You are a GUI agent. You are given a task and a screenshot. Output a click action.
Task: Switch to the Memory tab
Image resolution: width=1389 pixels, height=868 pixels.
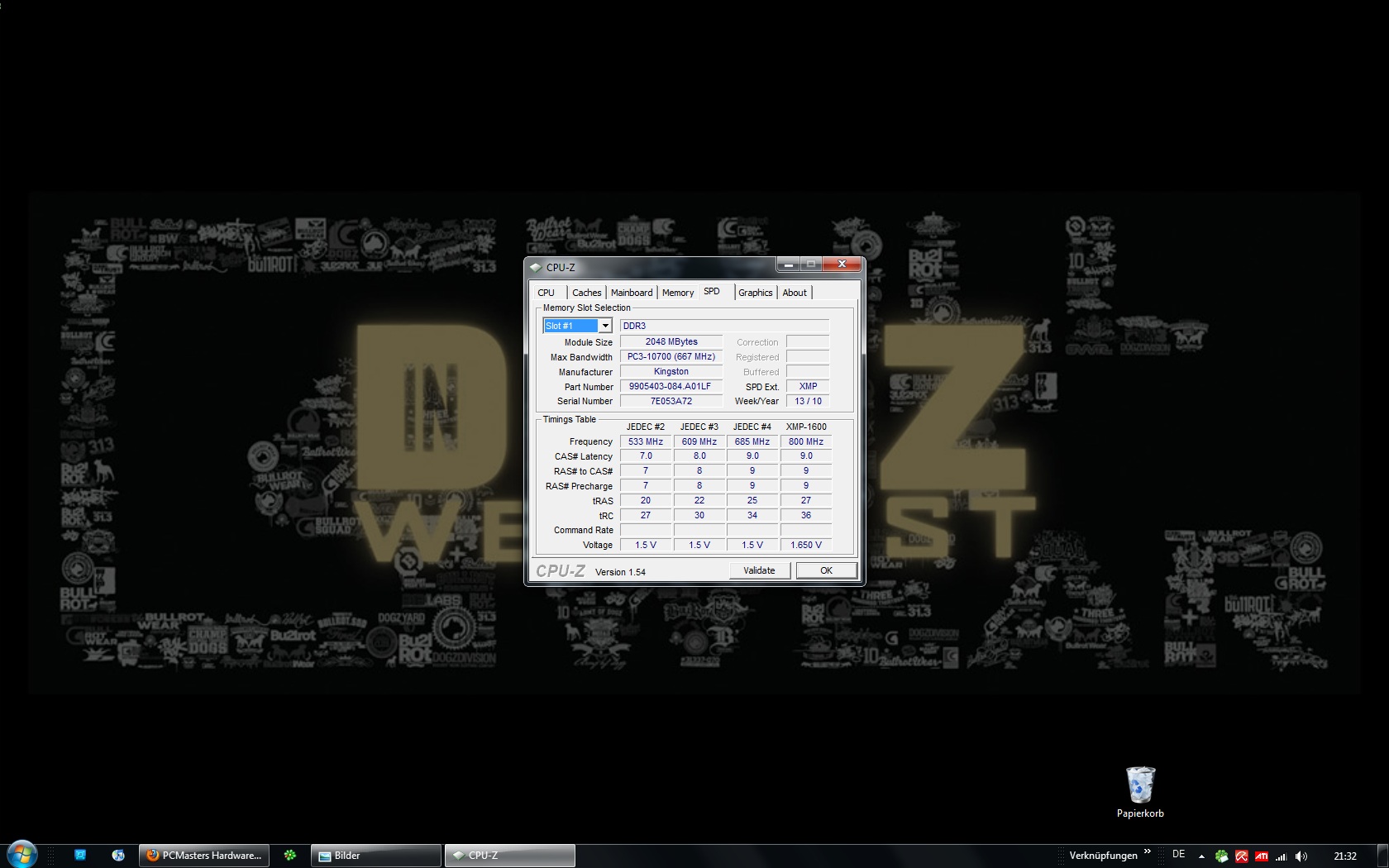(678, 293)
